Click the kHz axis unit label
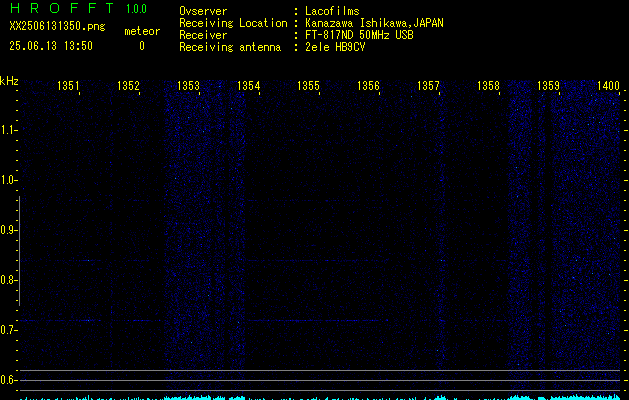Viewport: 629px width, 400px height. 9,81
